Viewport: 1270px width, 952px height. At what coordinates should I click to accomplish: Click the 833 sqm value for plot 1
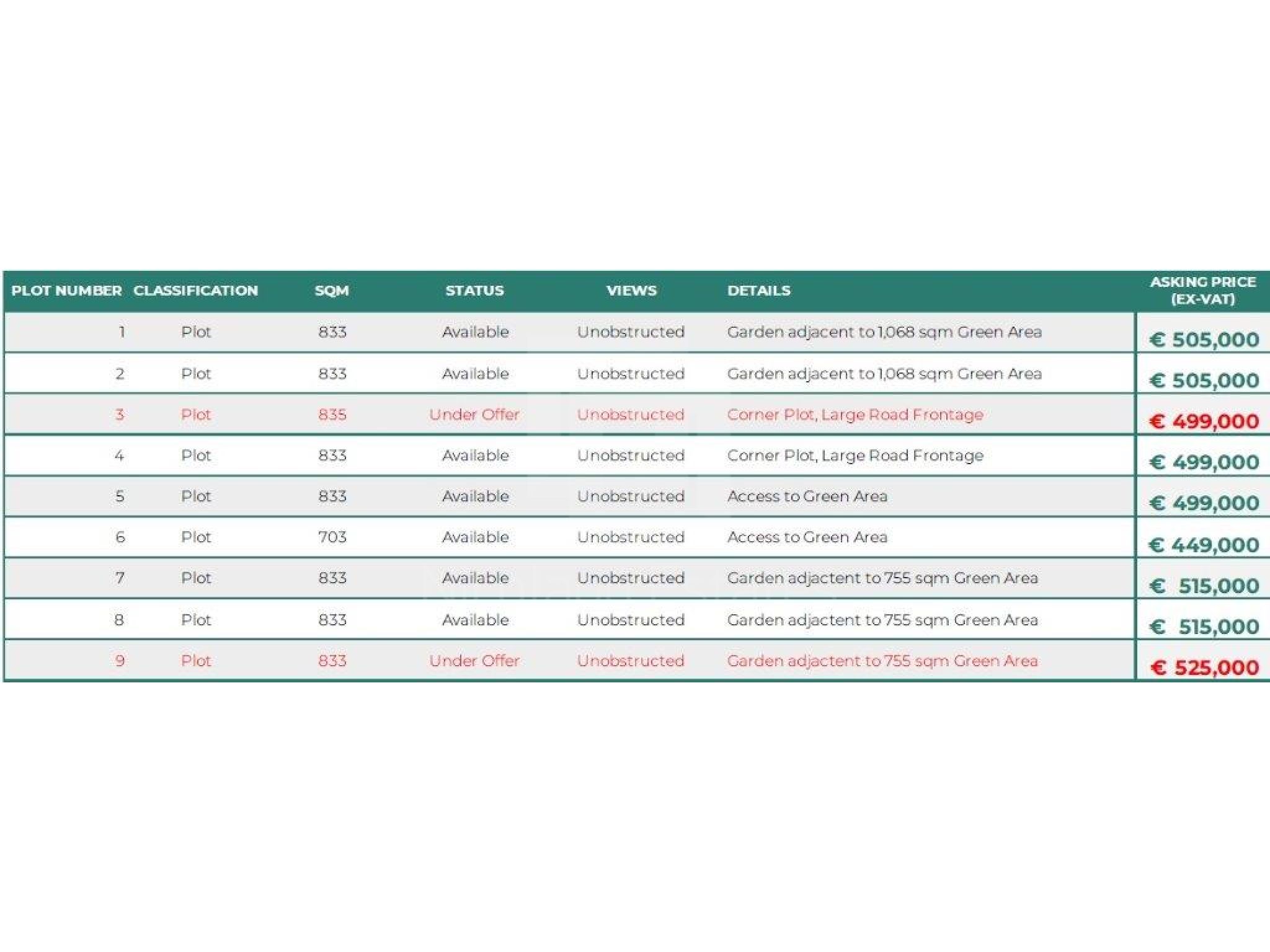(332, 332)
